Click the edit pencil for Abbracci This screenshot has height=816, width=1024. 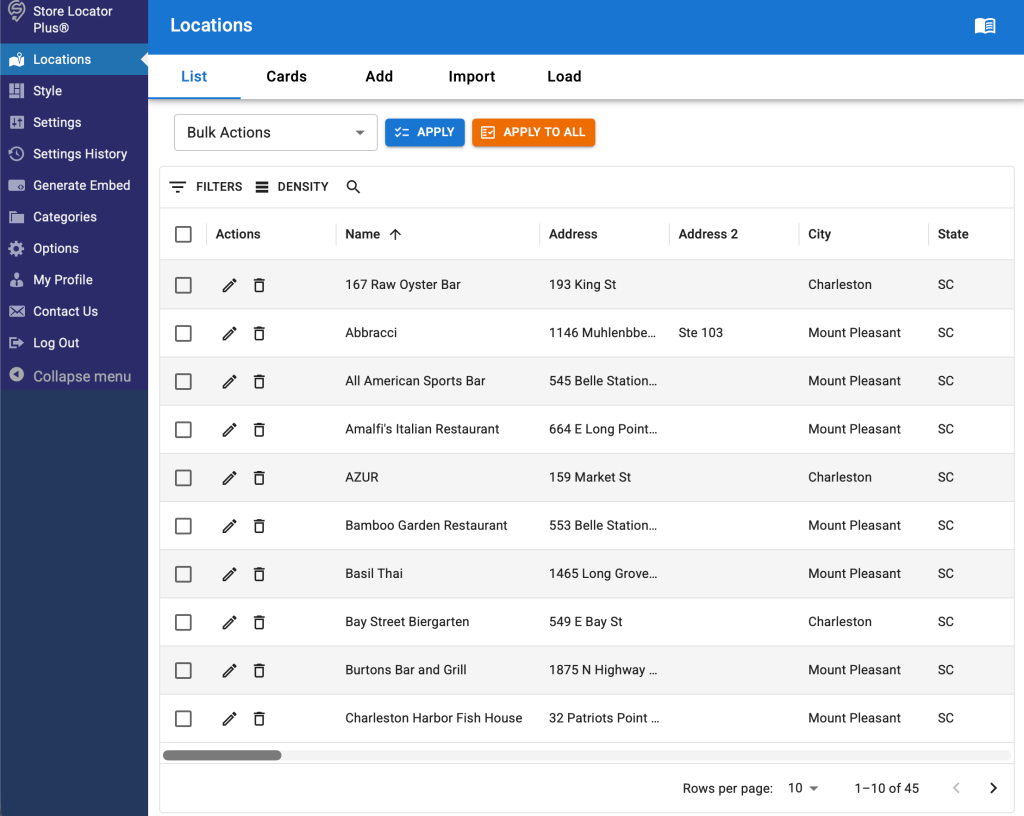click(229, 334)
